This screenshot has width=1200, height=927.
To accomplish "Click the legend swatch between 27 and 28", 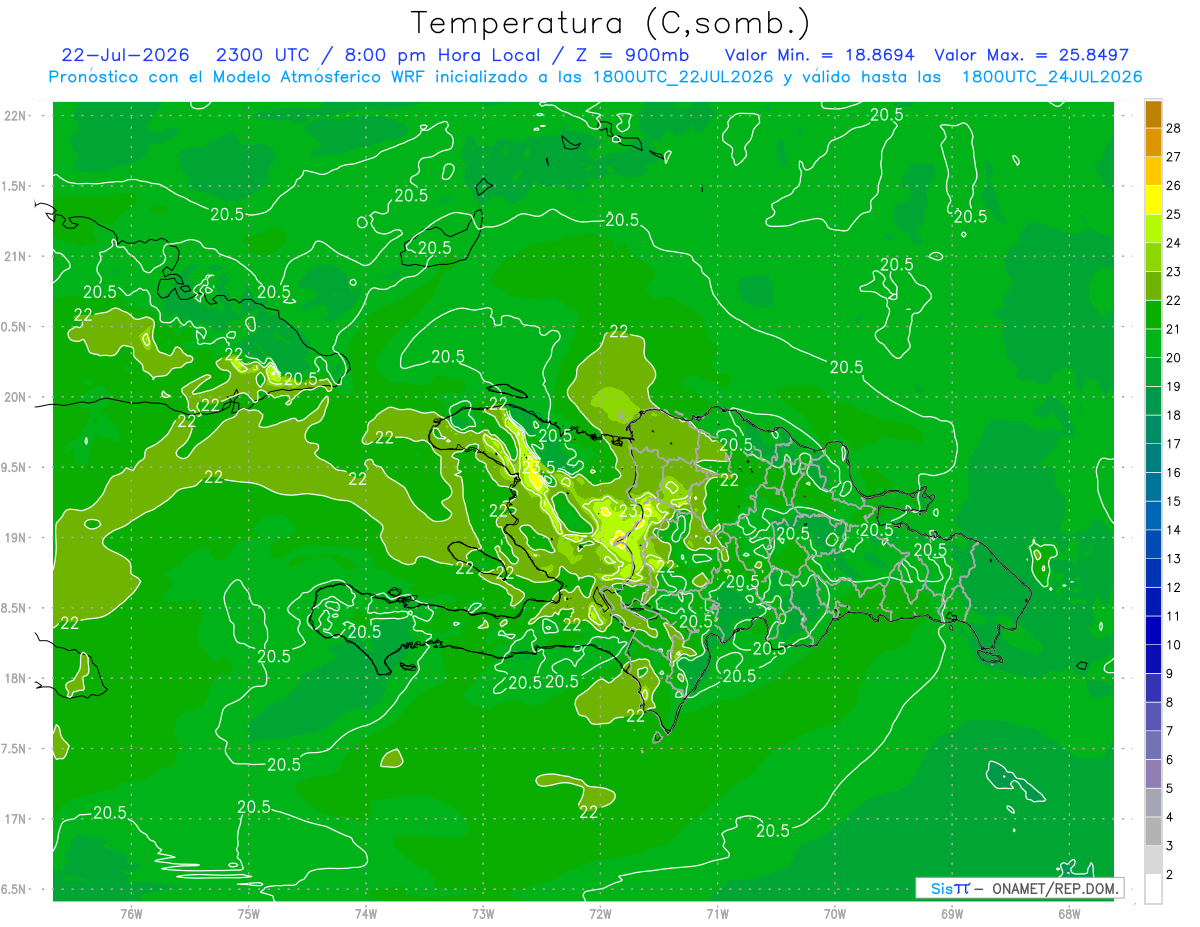I will click(1153, 142).
